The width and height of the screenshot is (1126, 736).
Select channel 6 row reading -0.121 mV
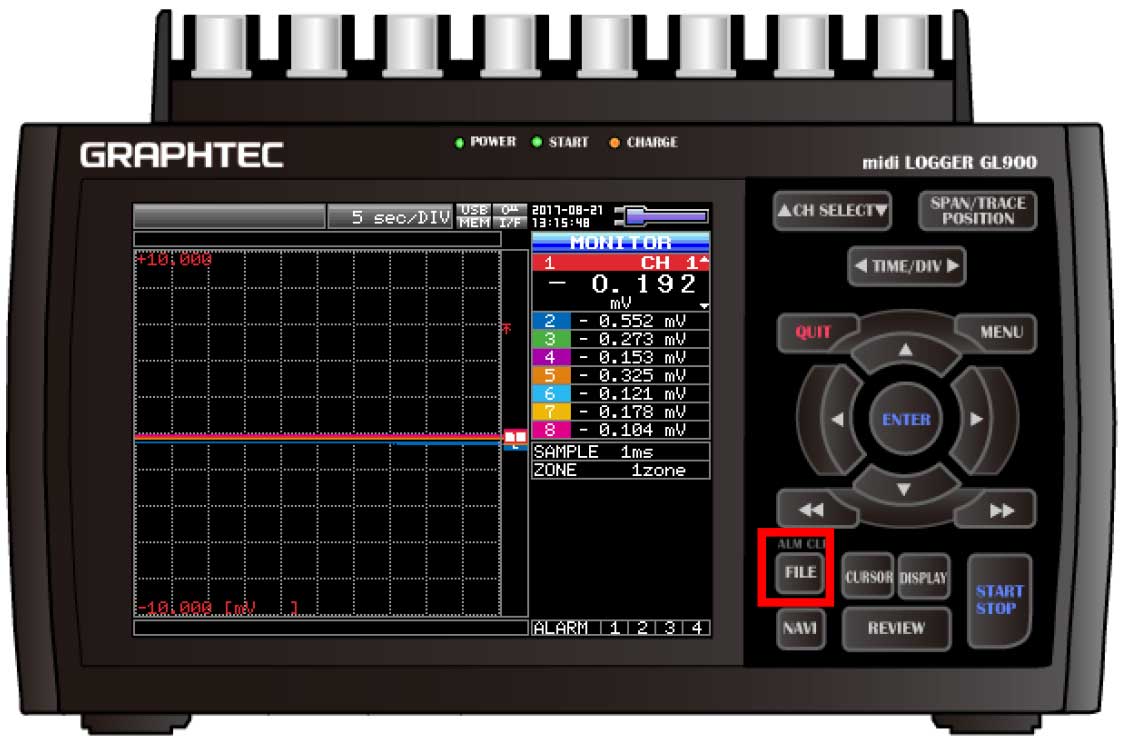pyautogui.click(x=620, y=393)
